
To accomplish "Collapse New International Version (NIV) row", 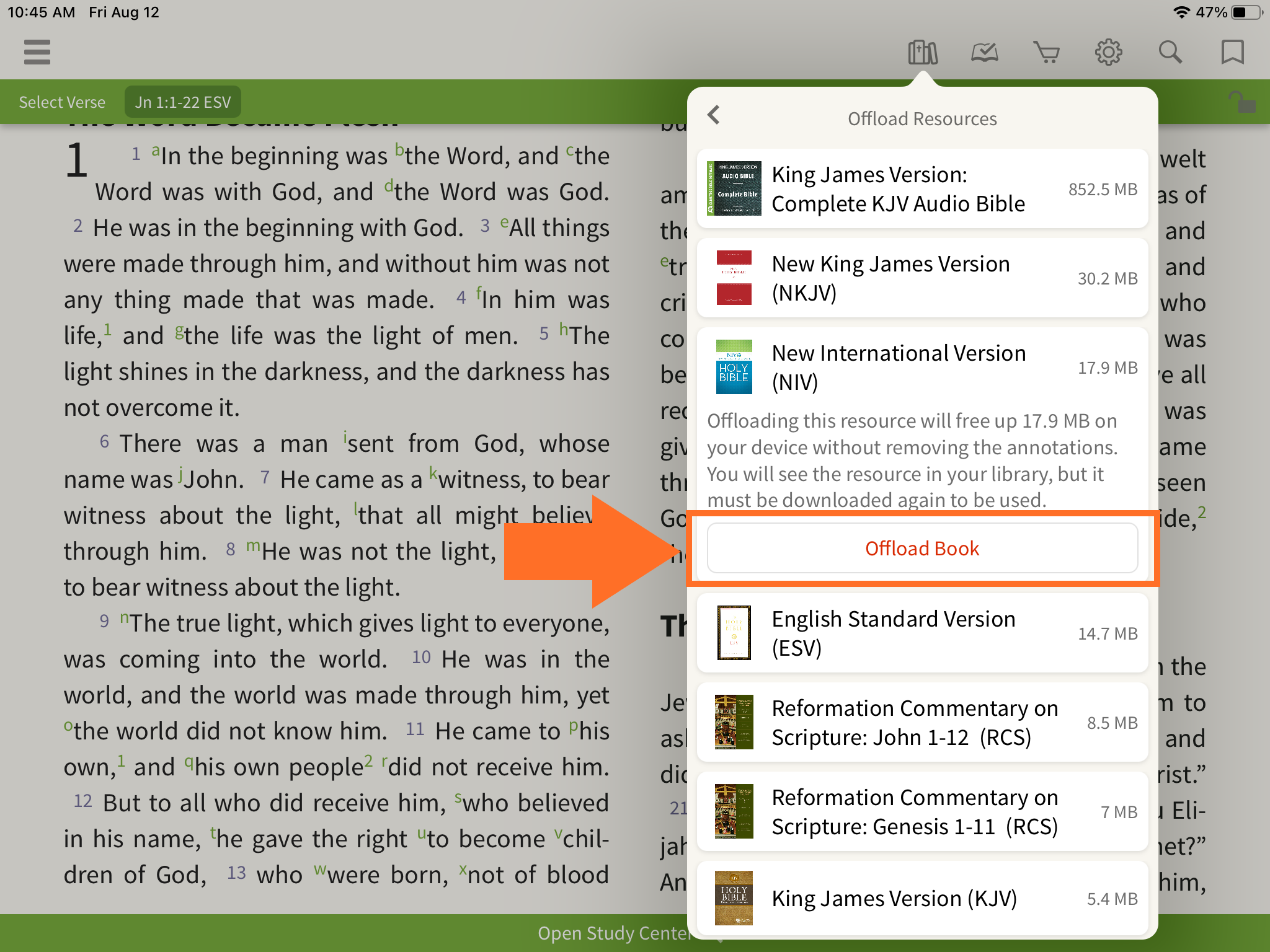I will click(x=923, y=368).
